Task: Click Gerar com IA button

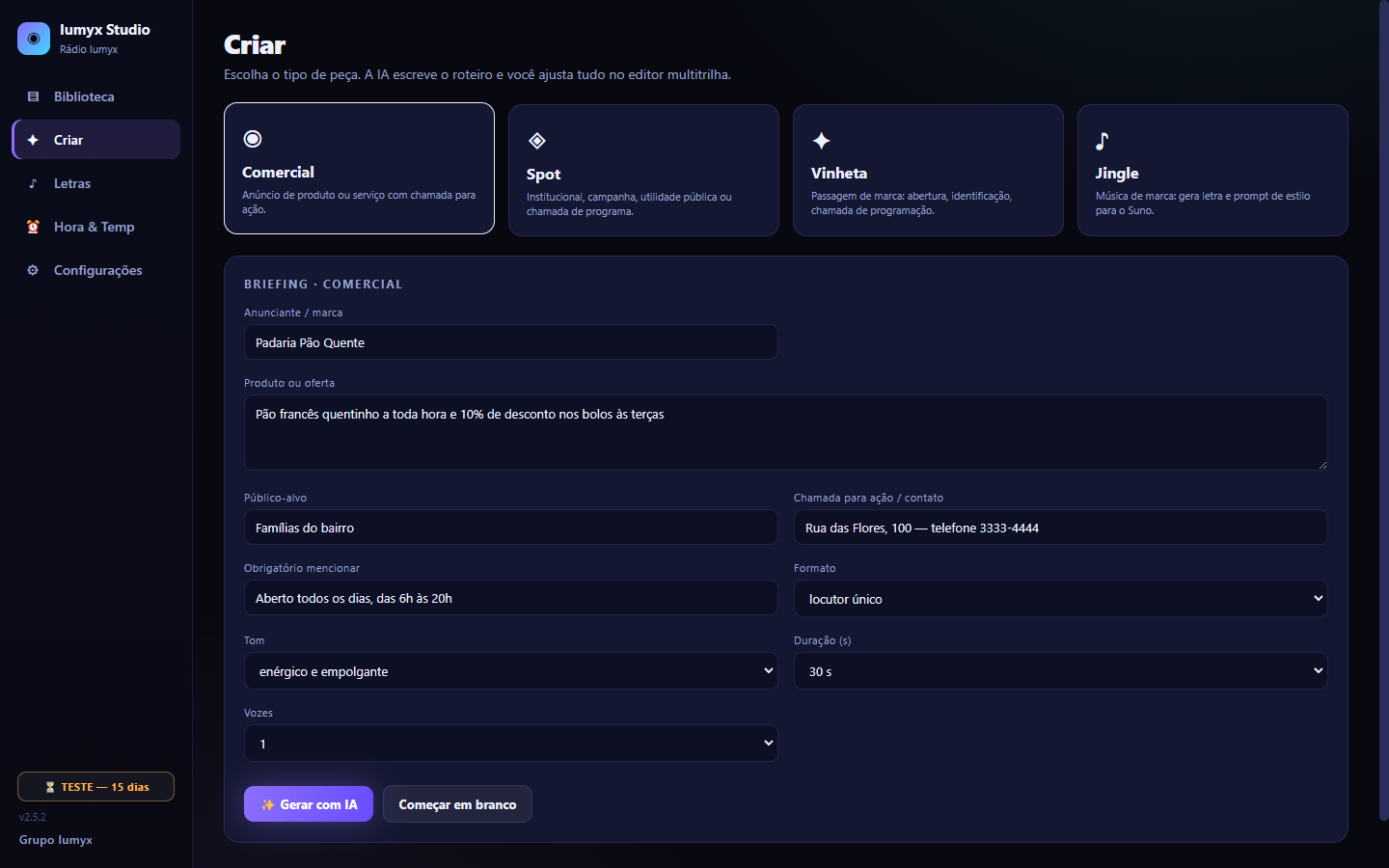Action: (x=309, y=804)
